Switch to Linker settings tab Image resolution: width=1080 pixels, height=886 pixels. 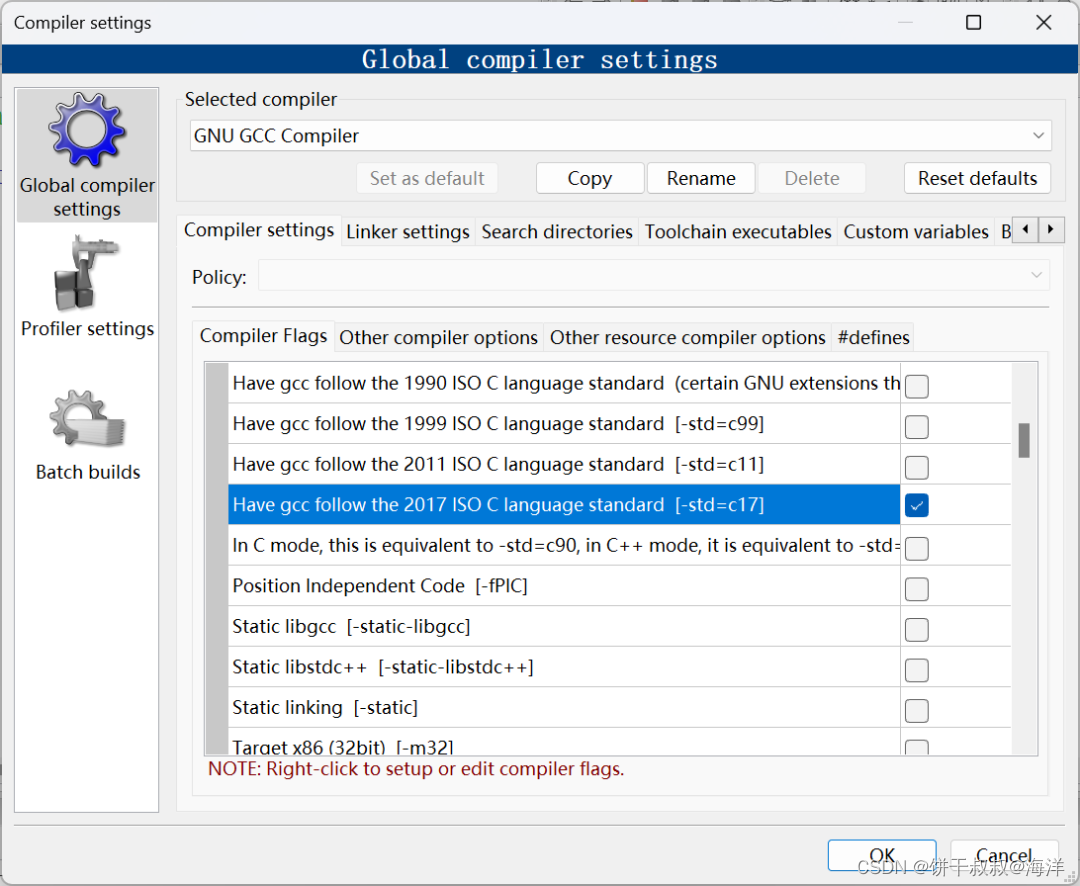(x=408, y=231)
